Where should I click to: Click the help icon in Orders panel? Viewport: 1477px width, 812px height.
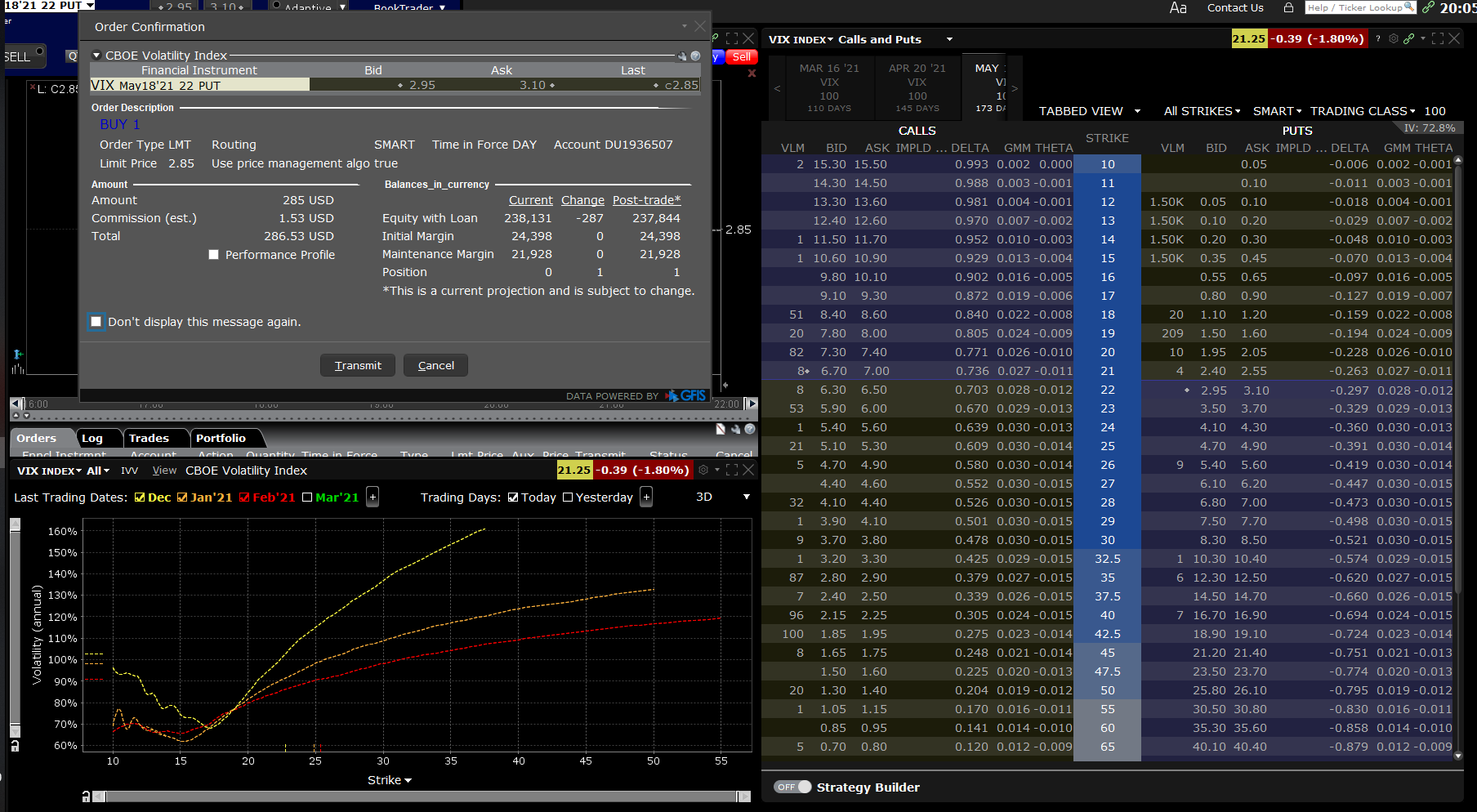pos(750,429)
